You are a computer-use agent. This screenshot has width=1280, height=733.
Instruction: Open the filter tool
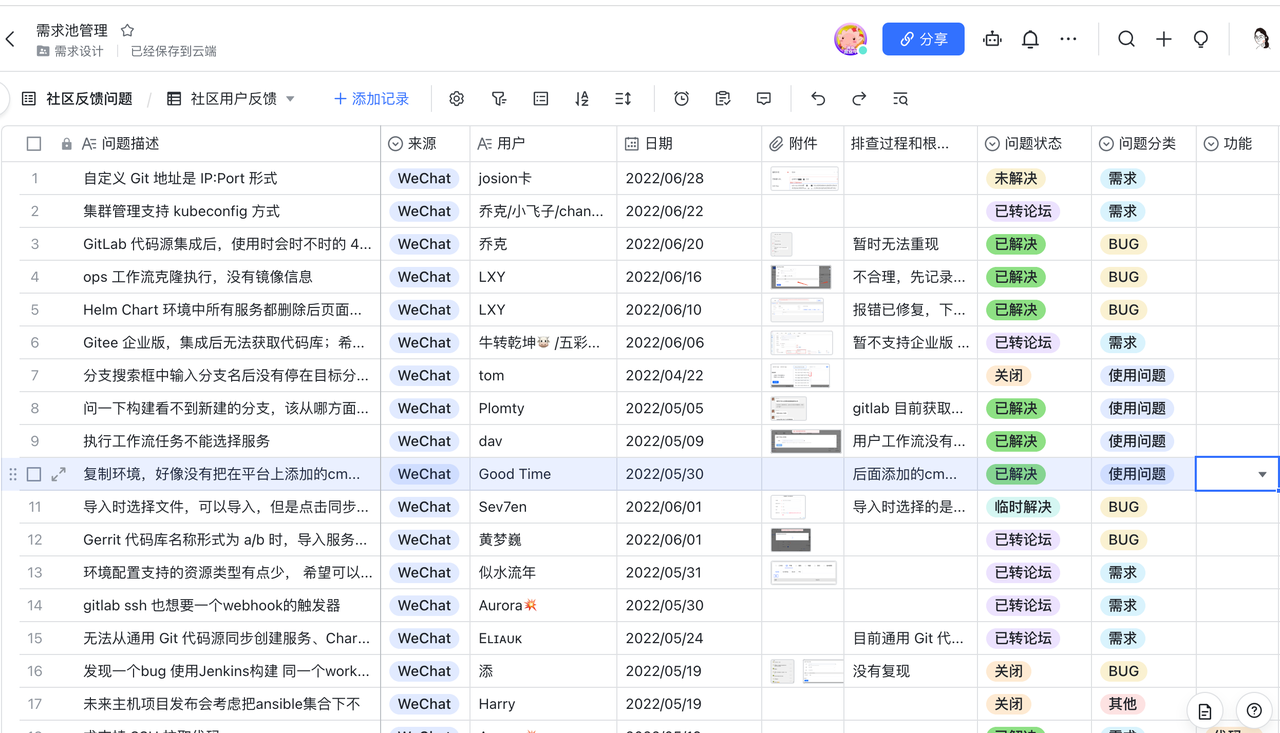click(x=499, y=99)
